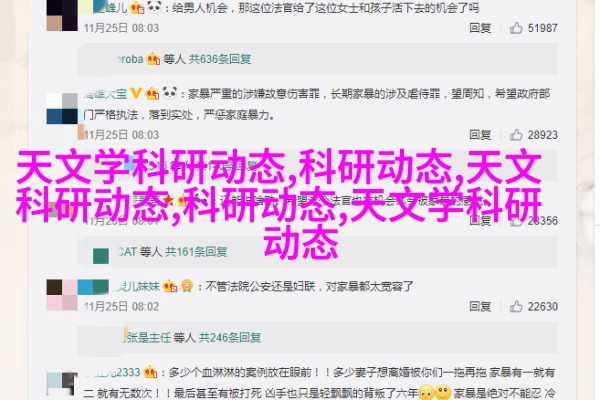600x400 pixels.
Task: Click the yellow V verified badge
Action: tap(135, 93)
